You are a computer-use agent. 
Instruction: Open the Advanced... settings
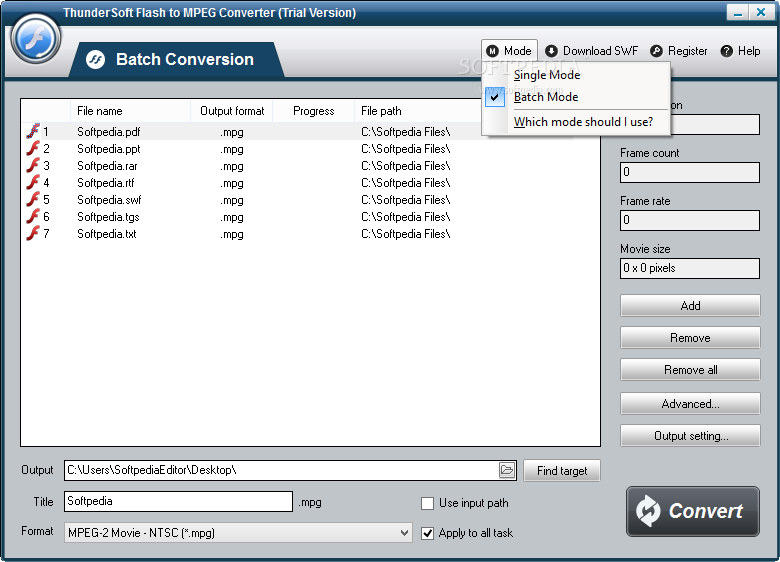690,404
